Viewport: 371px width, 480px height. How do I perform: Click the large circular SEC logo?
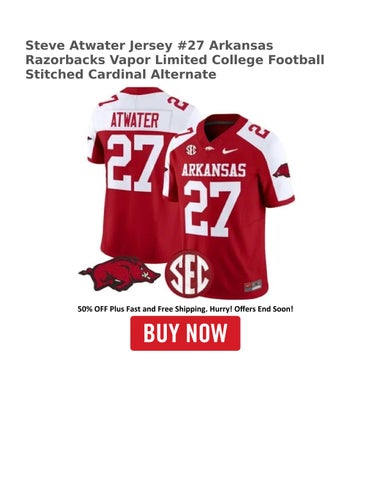tap(189, 274)
